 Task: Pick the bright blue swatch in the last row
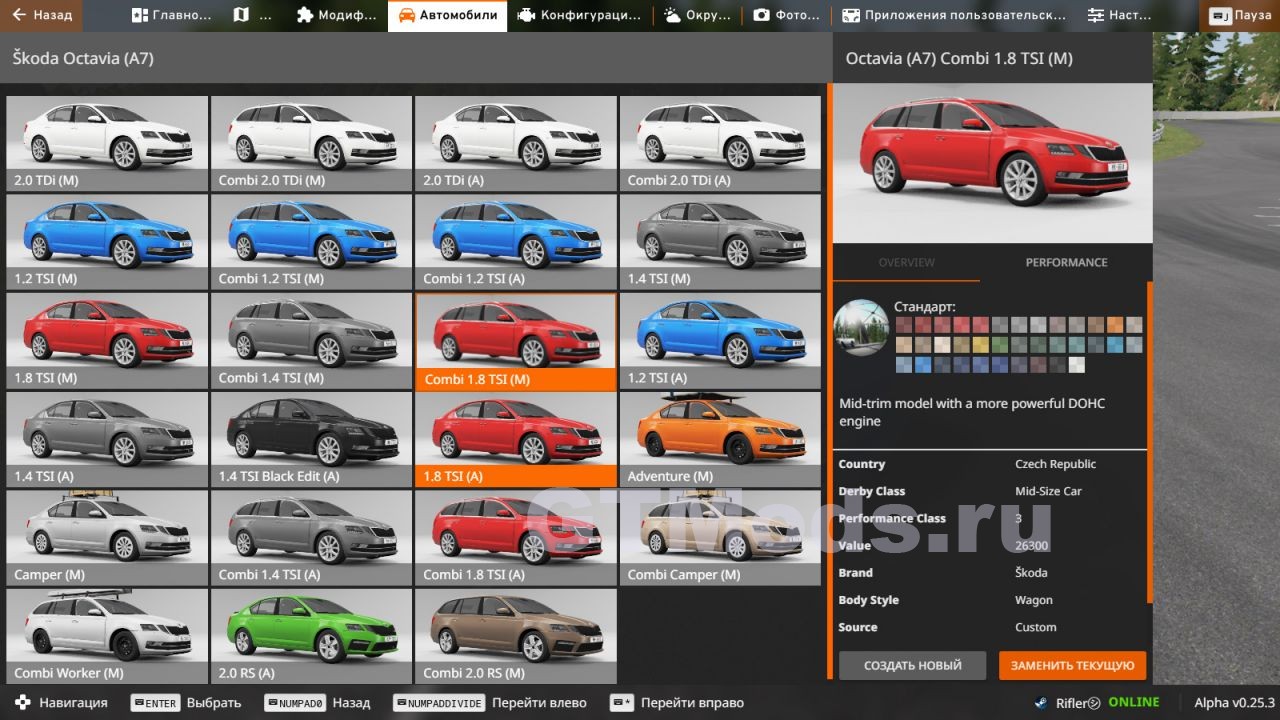(923, 365)
